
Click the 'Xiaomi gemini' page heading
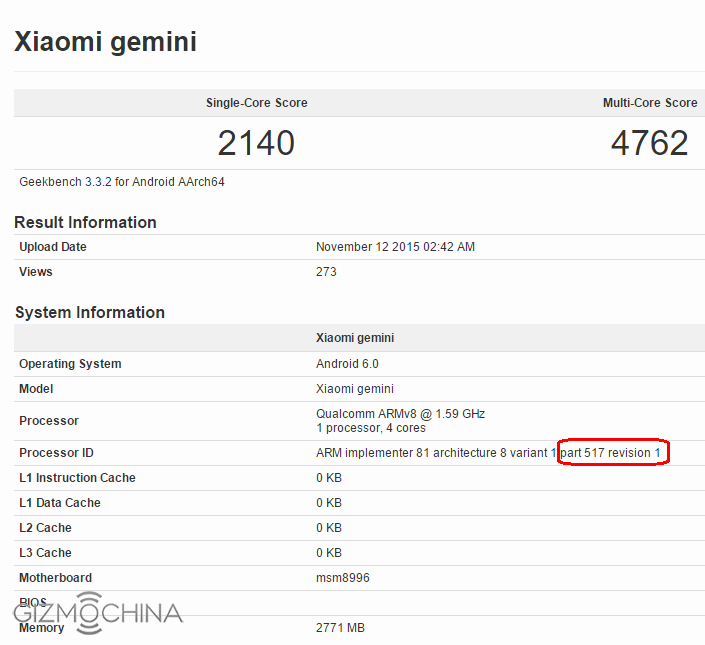click(x=105, y=42)
